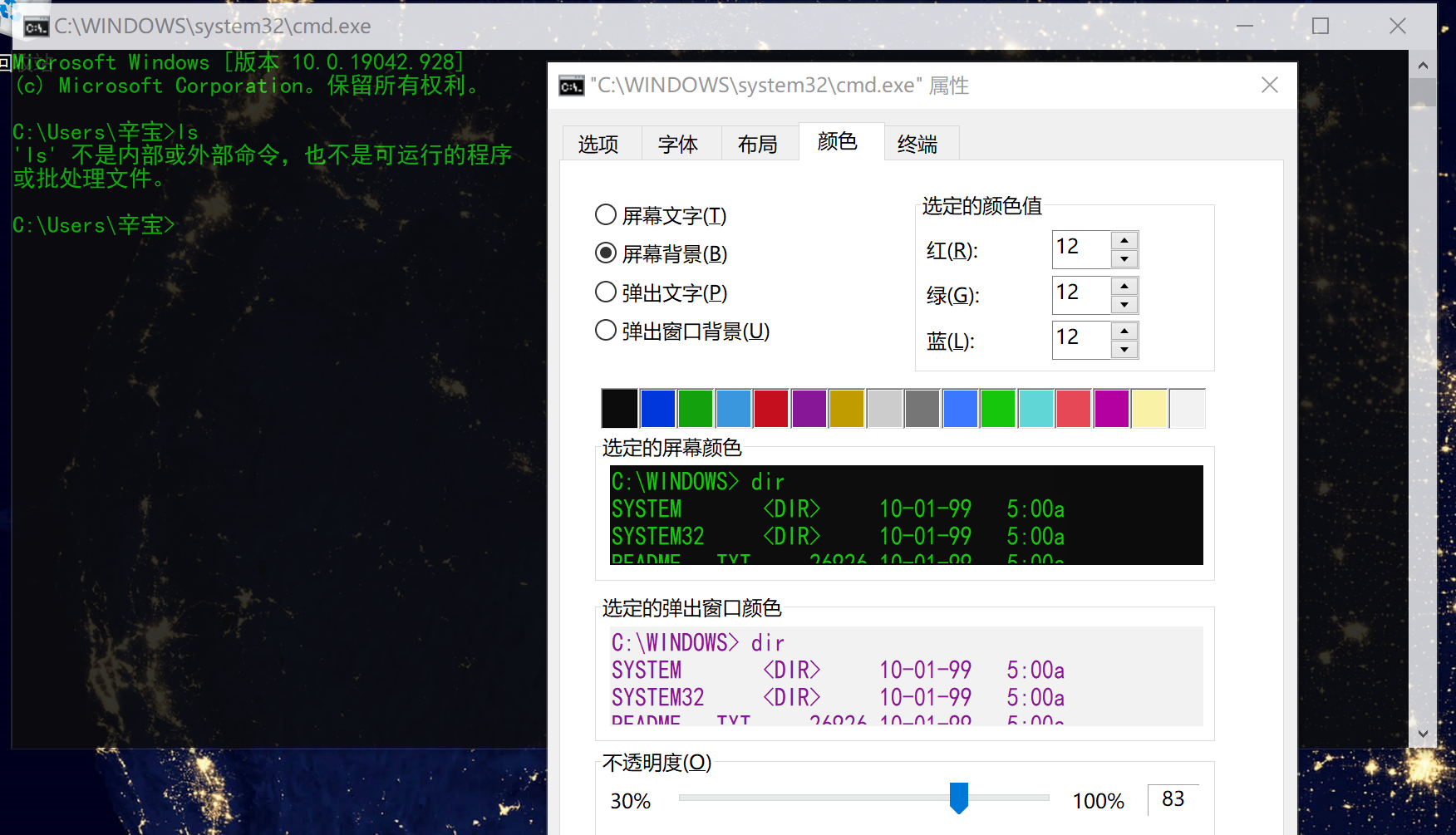Pick the bright green color swatch
The image size is (1456, 835).
click(998, 408)
